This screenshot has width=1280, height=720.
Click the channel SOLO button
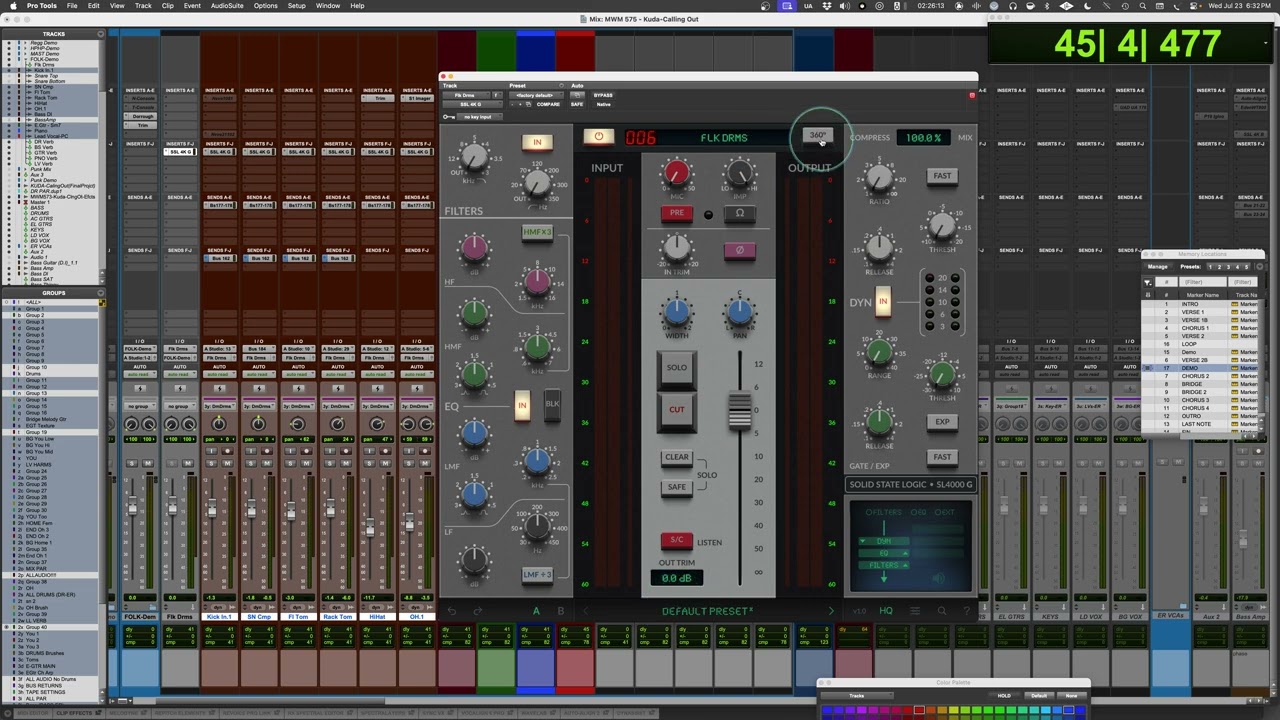click(677, 367)
